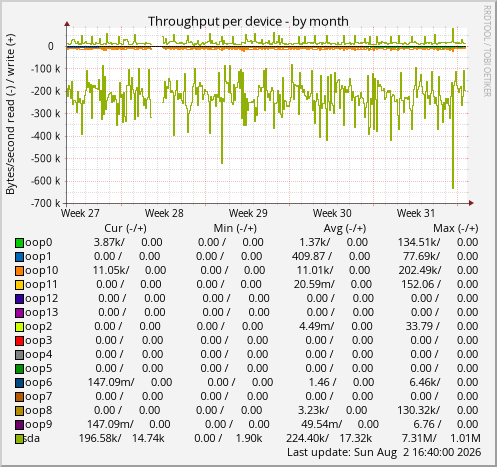Click the sda avg read value '224.40k/'
This screenshot has height=467, width=497.
pyautogui.click(x=307, y=438)
